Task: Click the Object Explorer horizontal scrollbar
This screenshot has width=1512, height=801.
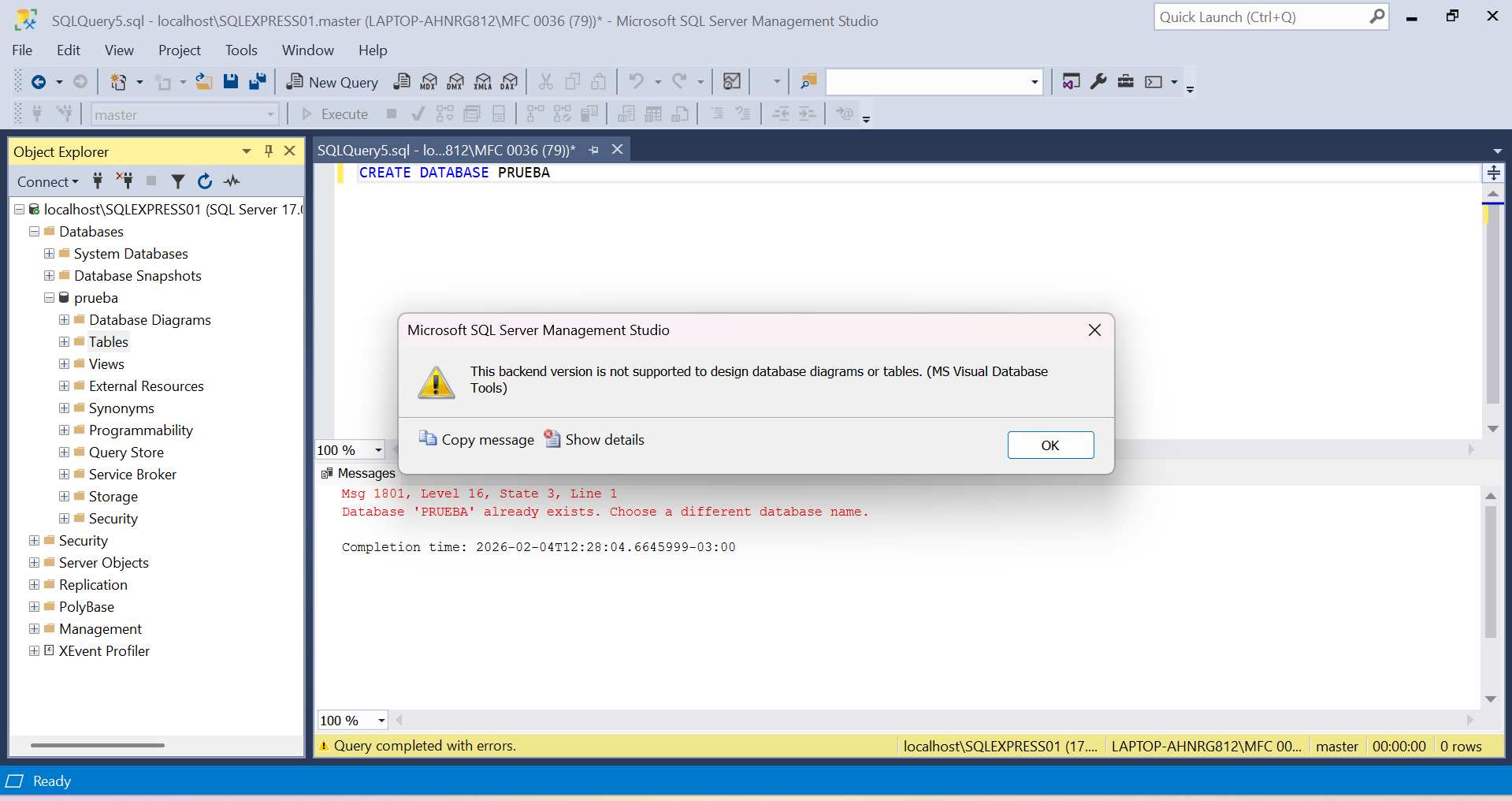Action: (x=98, y=745)
